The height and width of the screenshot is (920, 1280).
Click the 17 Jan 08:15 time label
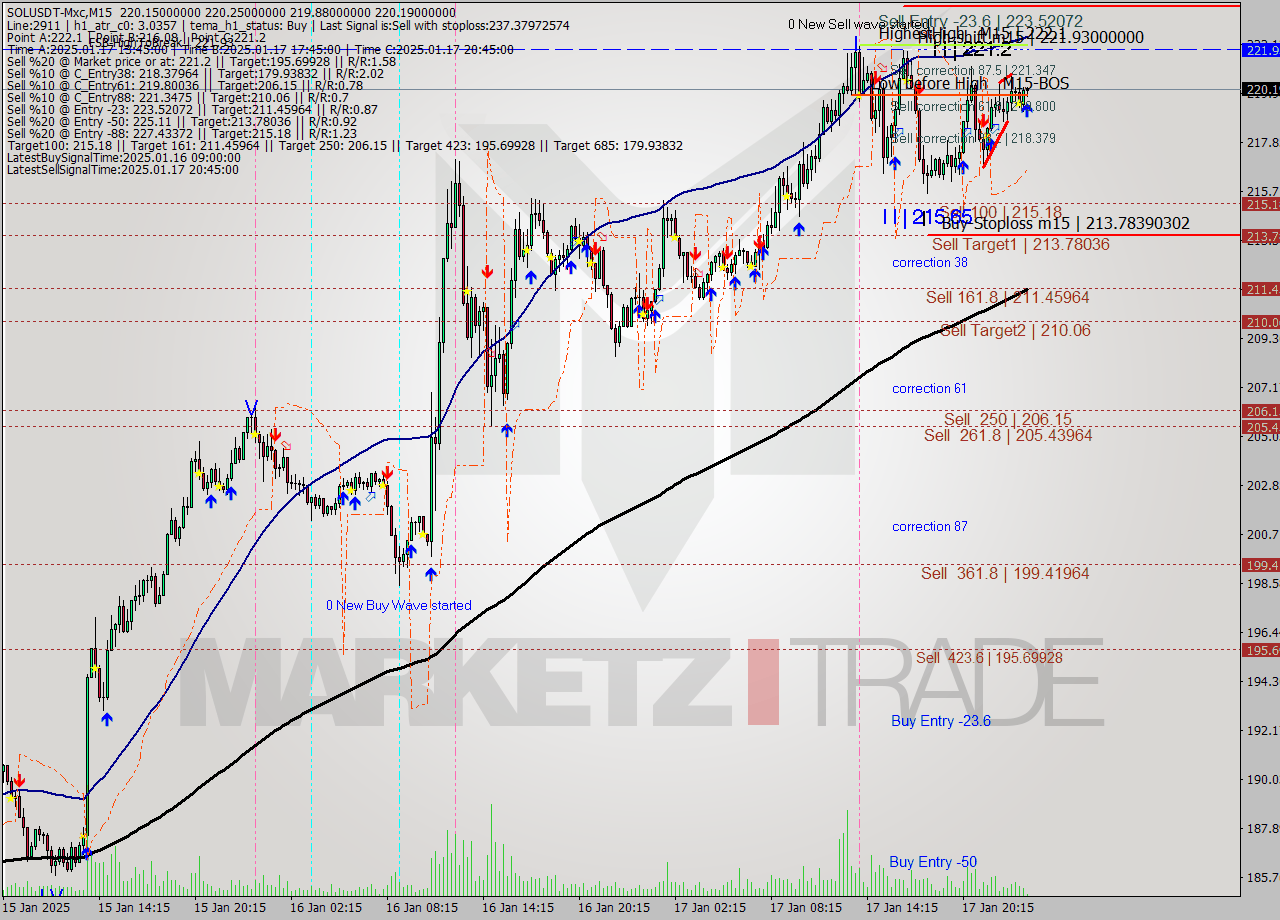806,908
